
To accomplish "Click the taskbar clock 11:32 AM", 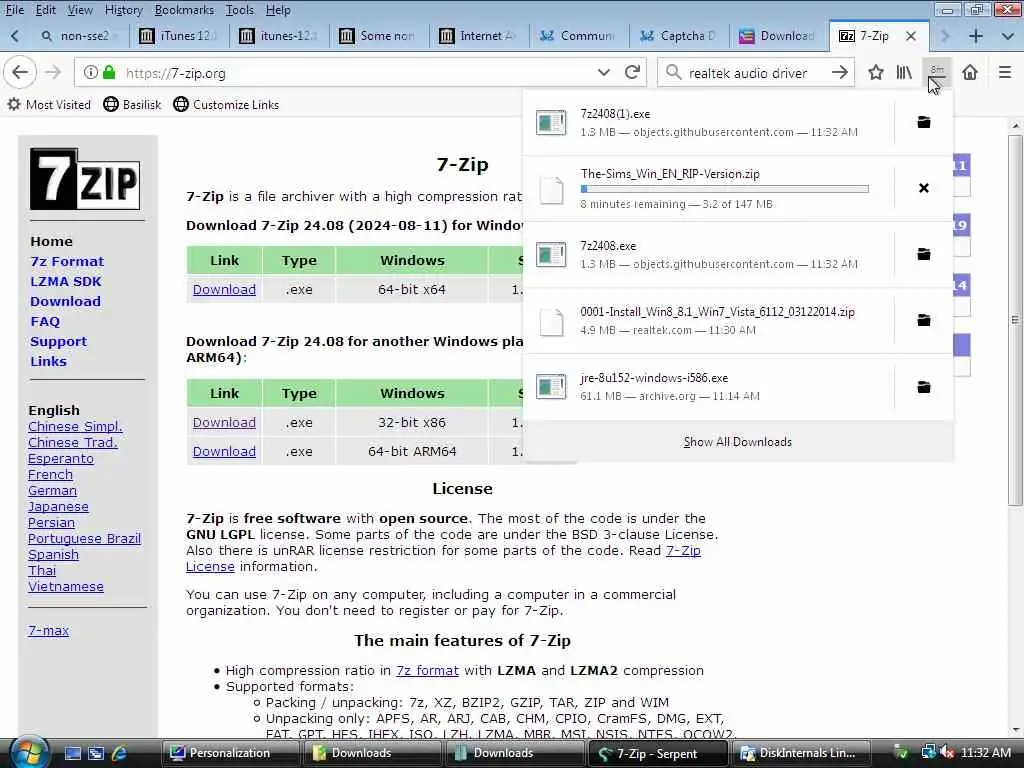I will [x=986, y=753].
